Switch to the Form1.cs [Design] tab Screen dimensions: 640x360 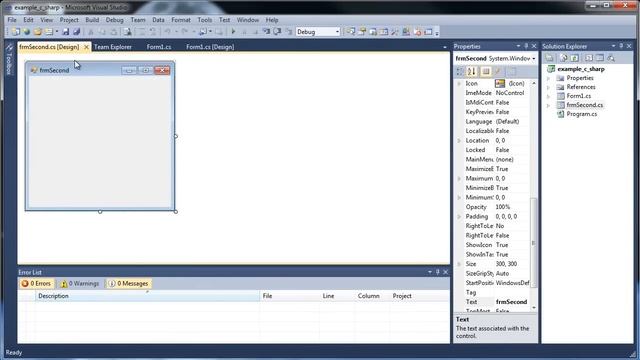(x=210, y=47)
